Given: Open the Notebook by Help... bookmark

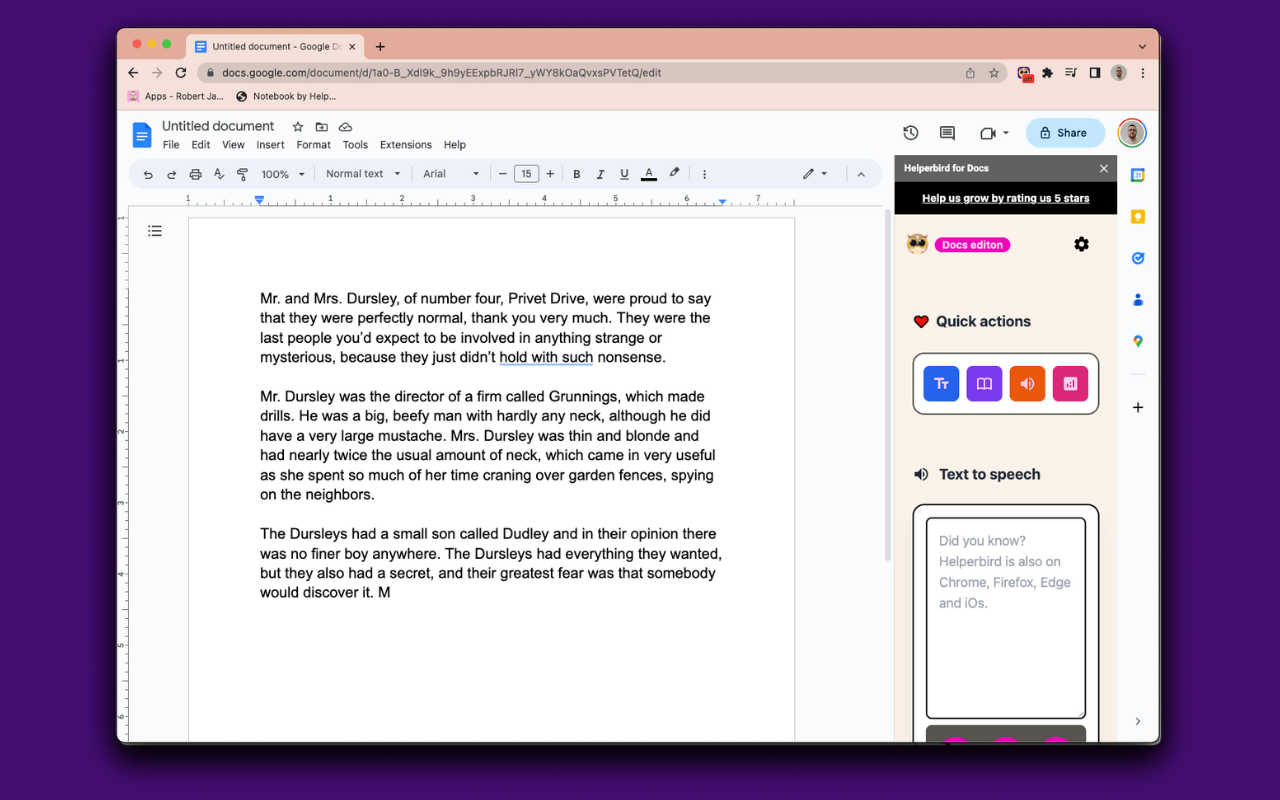Looking at the screenshot, I should click(286, 96).
